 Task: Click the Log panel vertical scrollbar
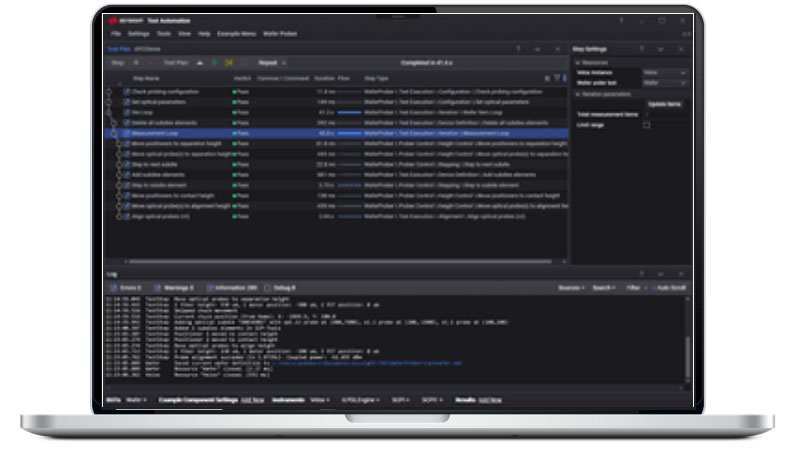687,357
